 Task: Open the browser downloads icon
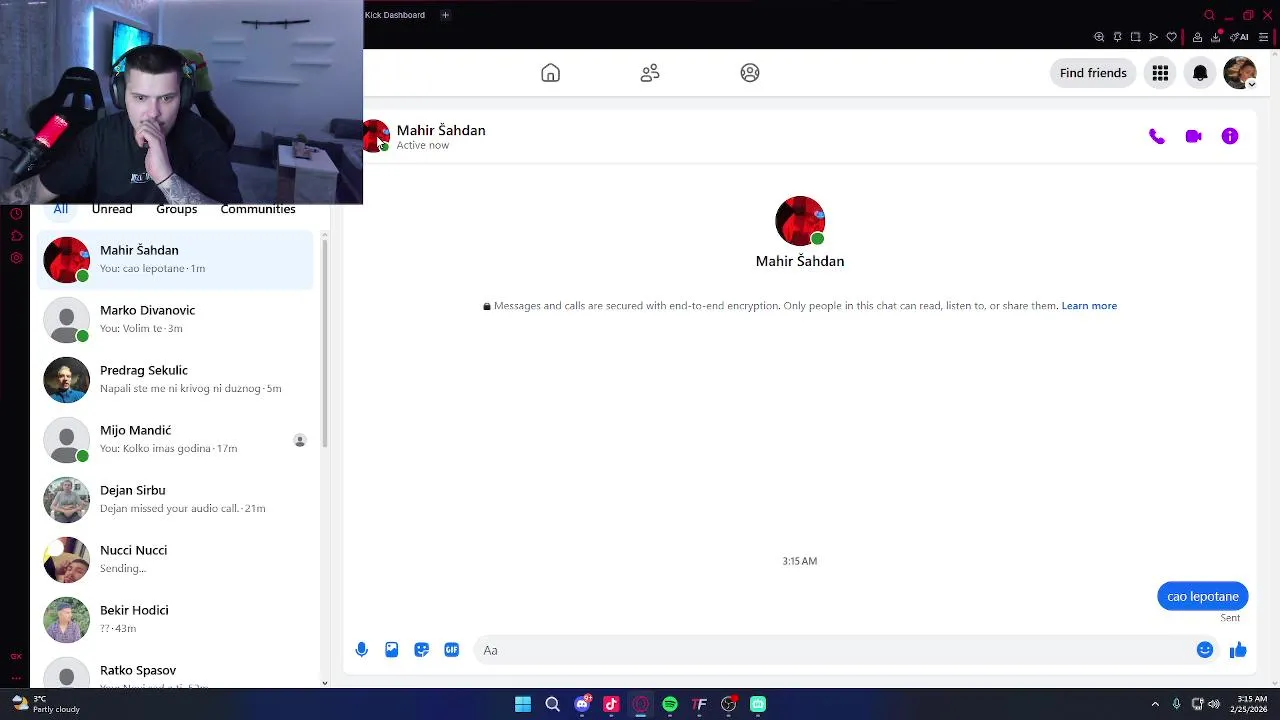tap(1215, 37)
